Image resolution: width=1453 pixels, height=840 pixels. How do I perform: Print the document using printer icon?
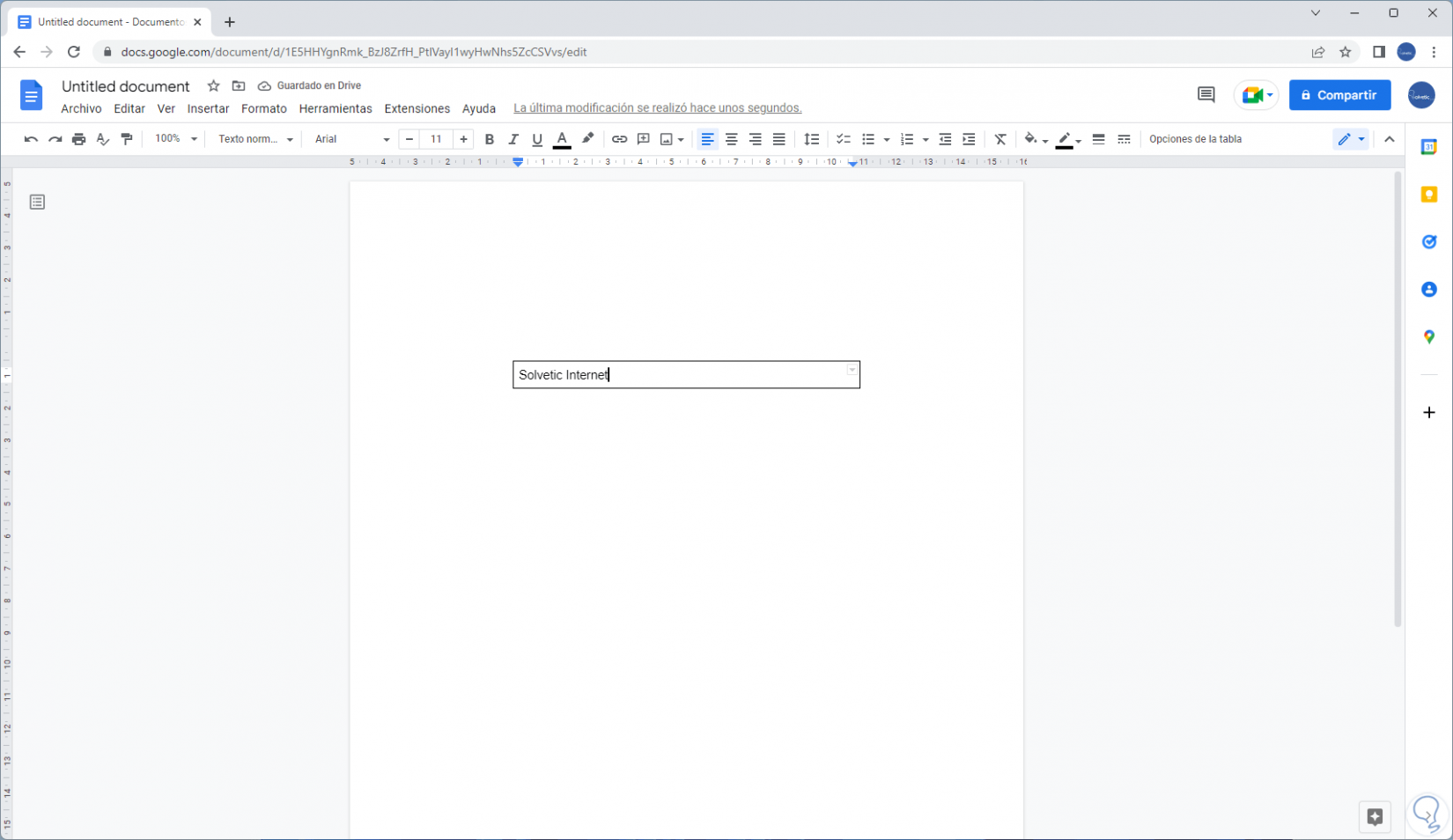(x=78, y=139)
